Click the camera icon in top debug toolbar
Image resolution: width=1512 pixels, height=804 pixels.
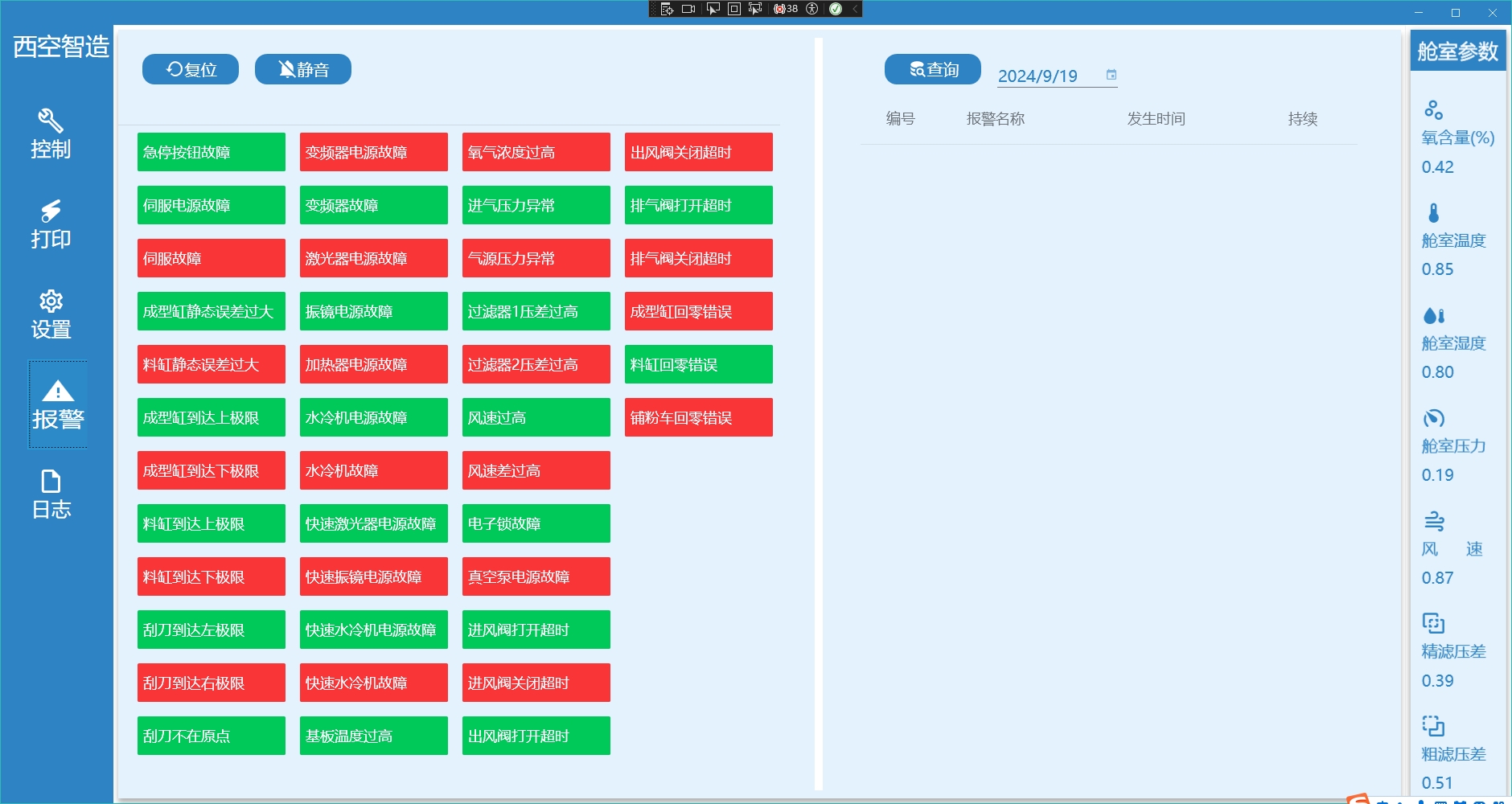688,9
